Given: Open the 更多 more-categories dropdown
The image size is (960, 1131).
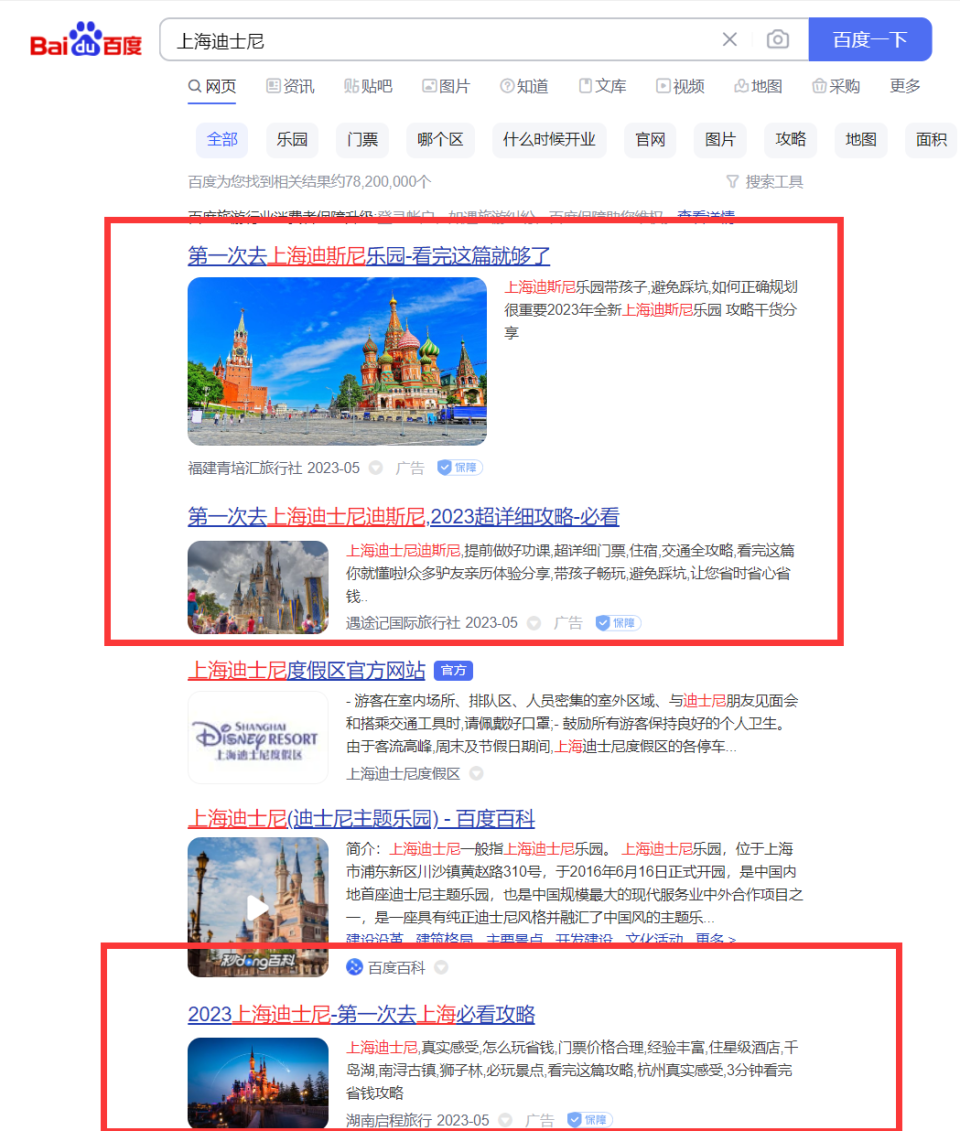Looking at the screenshot, I should pos(904,86).
